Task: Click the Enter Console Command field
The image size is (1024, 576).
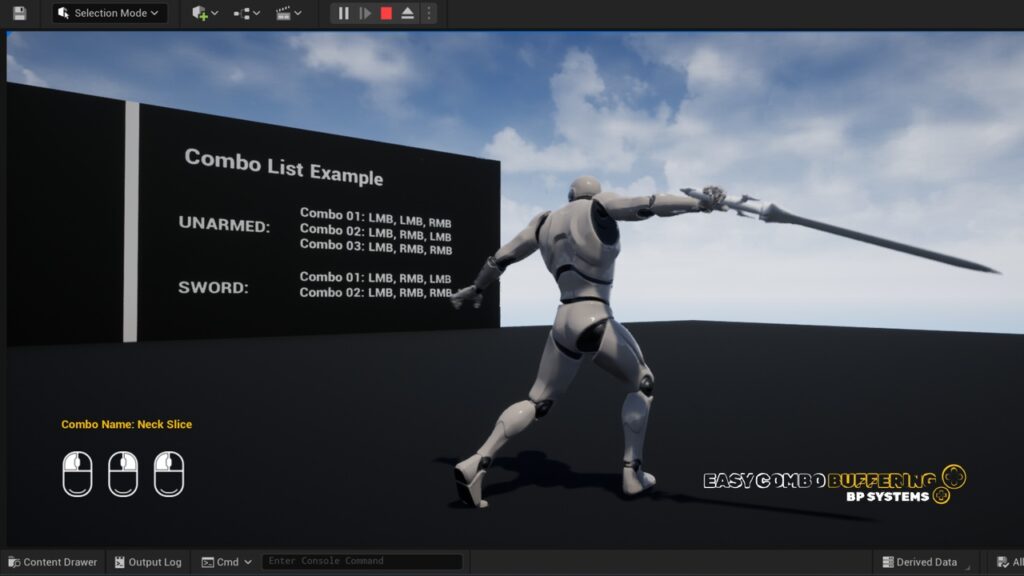Action: pyautogui.click(x=361, y=562)
